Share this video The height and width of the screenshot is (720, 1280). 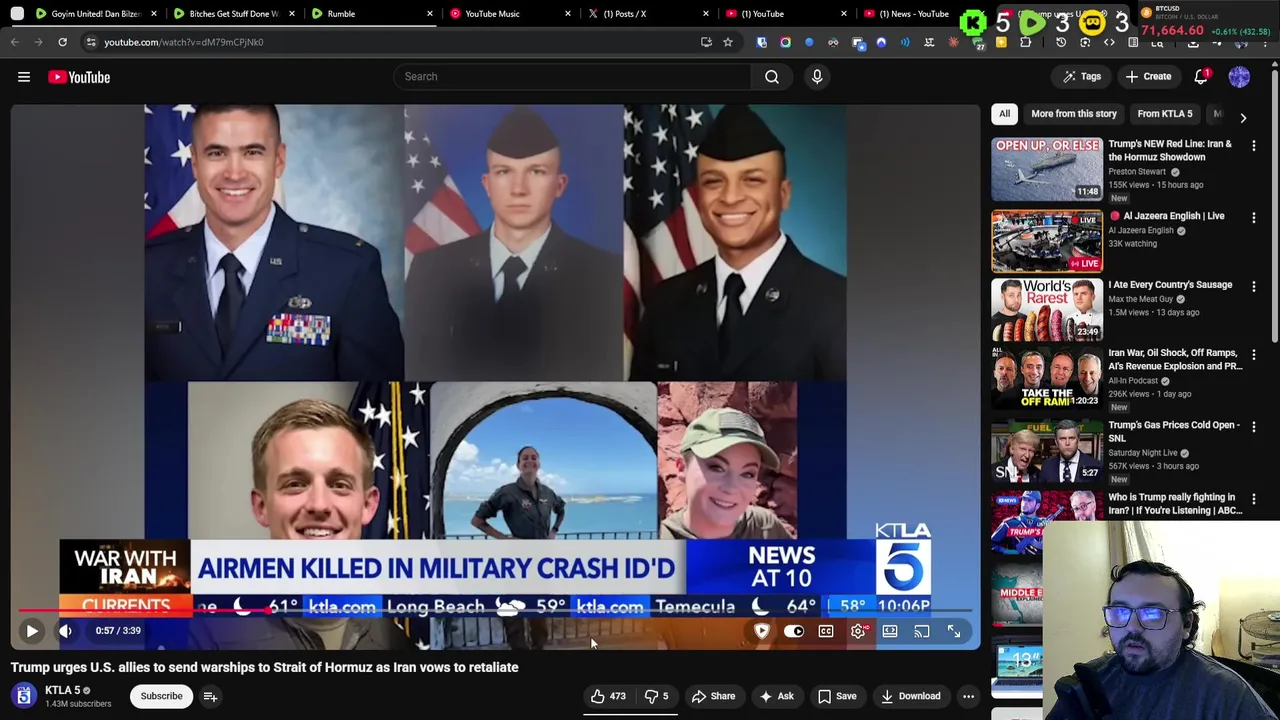tap(713, 696)
